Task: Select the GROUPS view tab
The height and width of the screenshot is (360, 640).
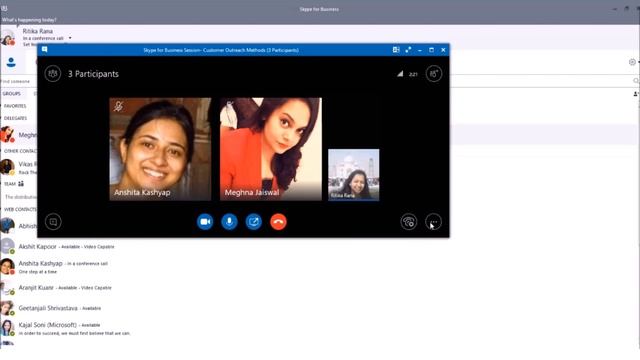Action: pyautogui.click(x=11, y=94)
